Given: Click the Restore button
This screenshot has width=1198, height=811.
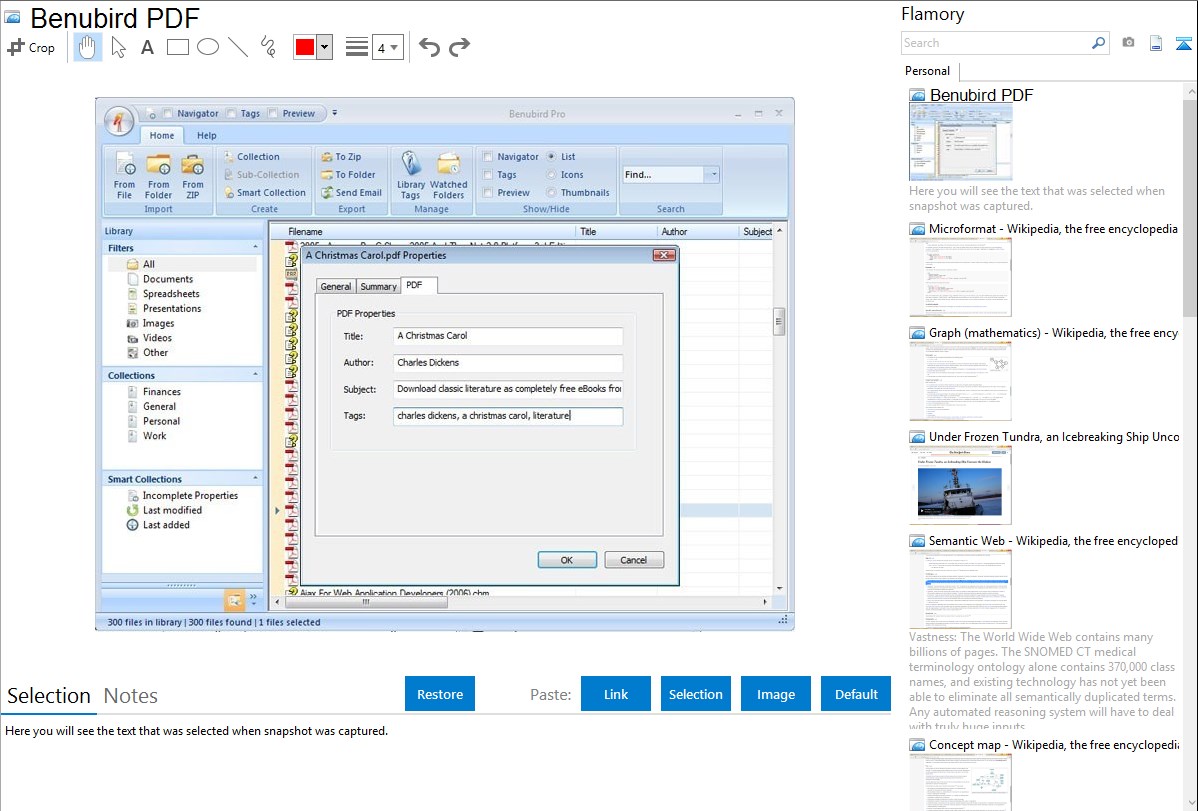Looking at the screenshot, I should [440, 694].
